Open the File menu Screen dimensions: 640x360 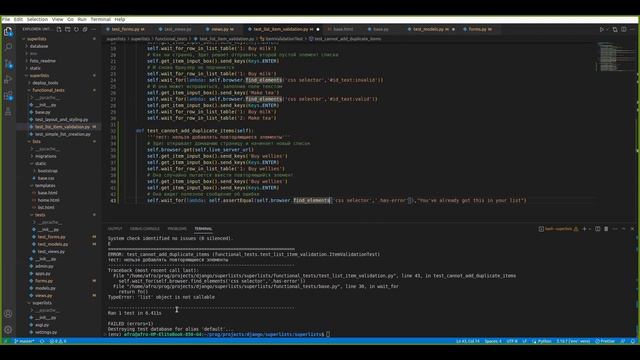(x=6, y=19)
